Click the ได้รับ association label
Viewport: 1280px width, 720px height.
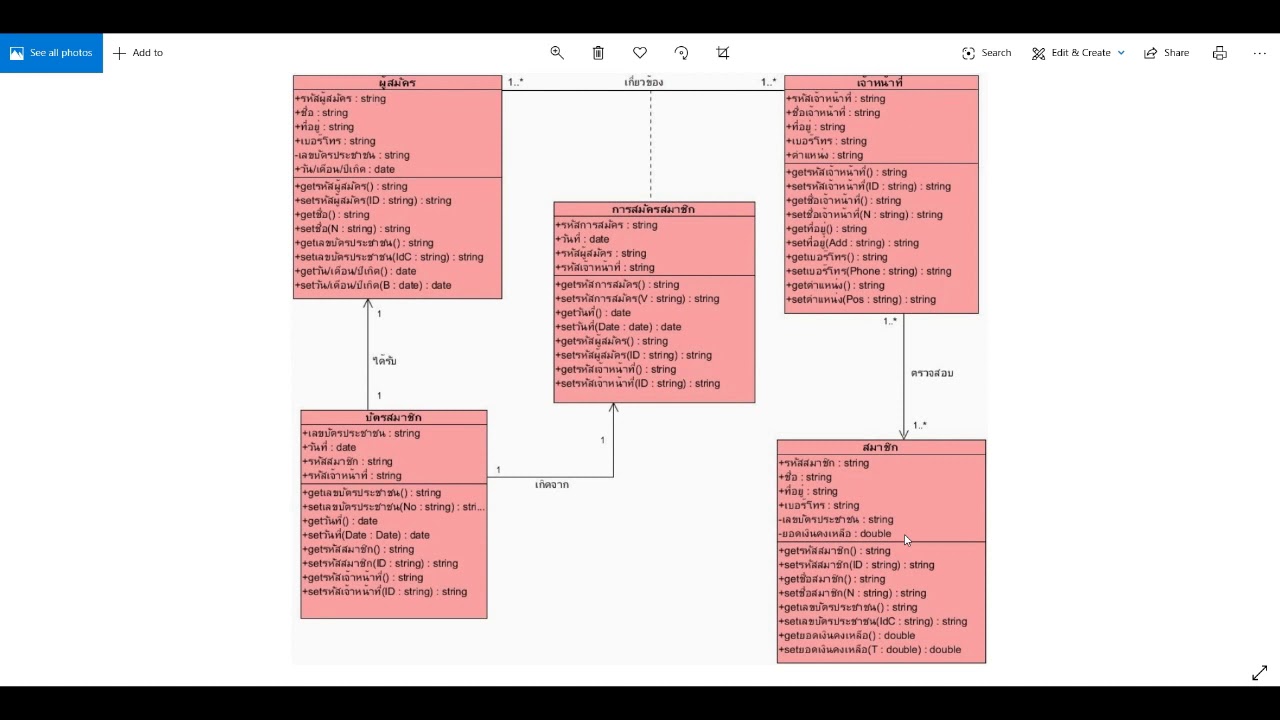coord(385,361)
